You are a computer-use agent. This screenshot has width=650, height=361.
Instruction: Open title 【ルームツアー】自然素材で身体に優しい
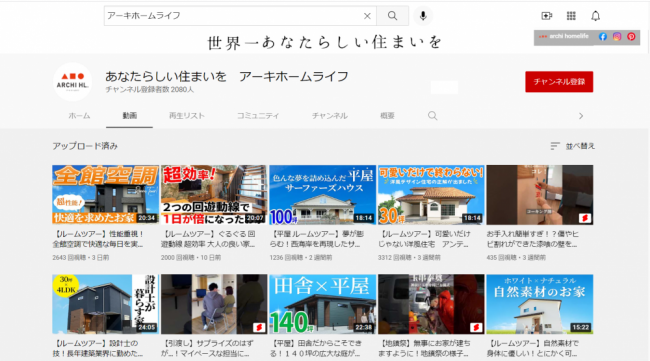point(533,349)
